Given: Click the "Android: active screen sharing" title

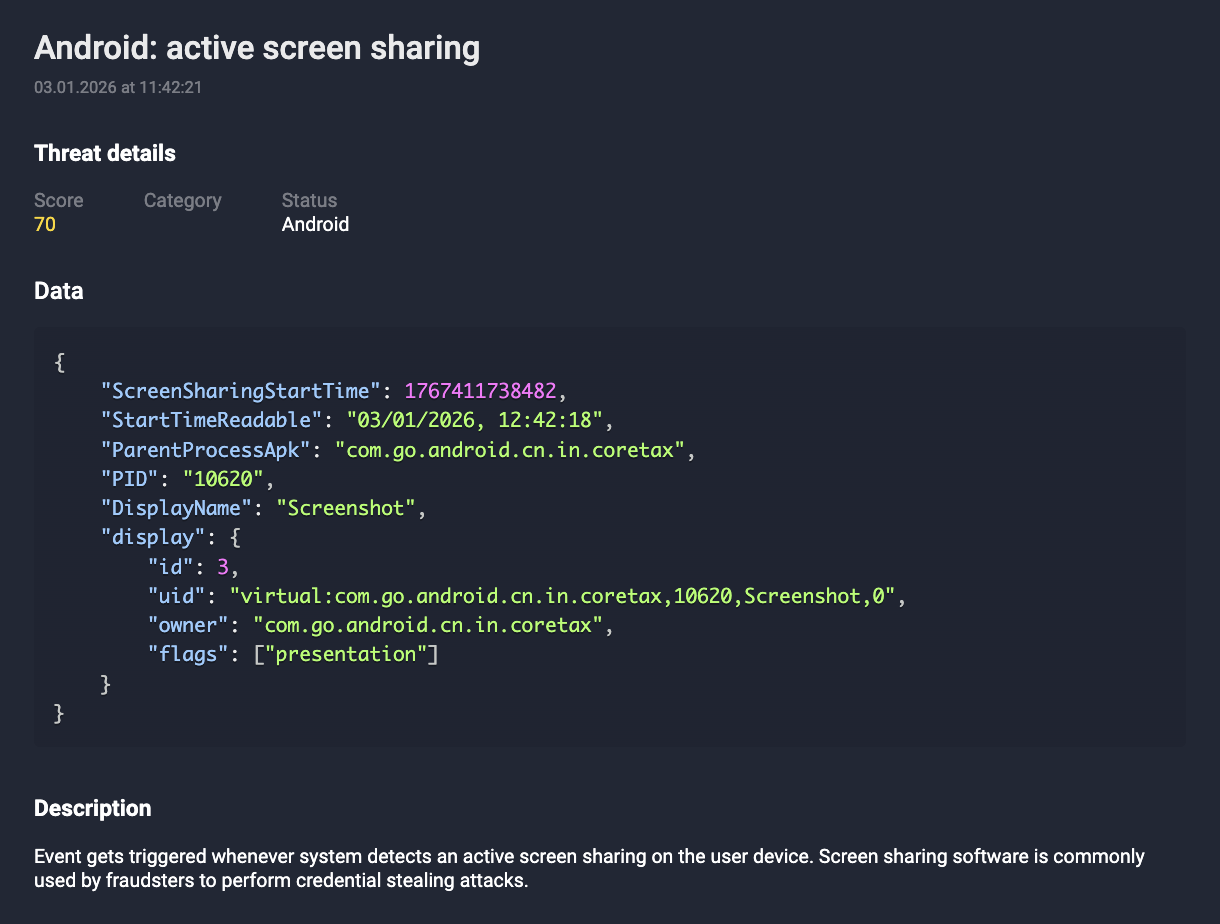Looking at the screenshot, I should (256, 47).
